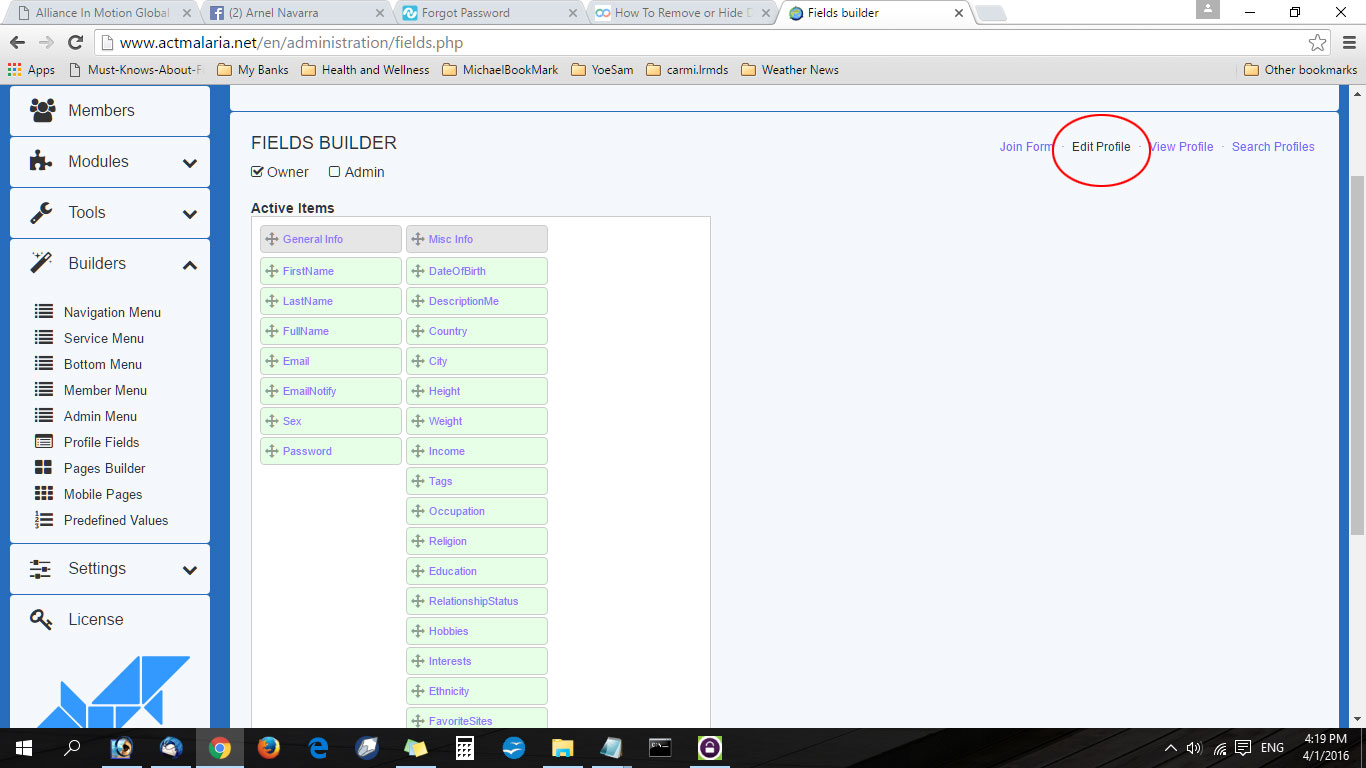The width and height of the screenshot is (1366, 768).
Task: Click the Pages Builder grid icon
Action: [44, 468]
